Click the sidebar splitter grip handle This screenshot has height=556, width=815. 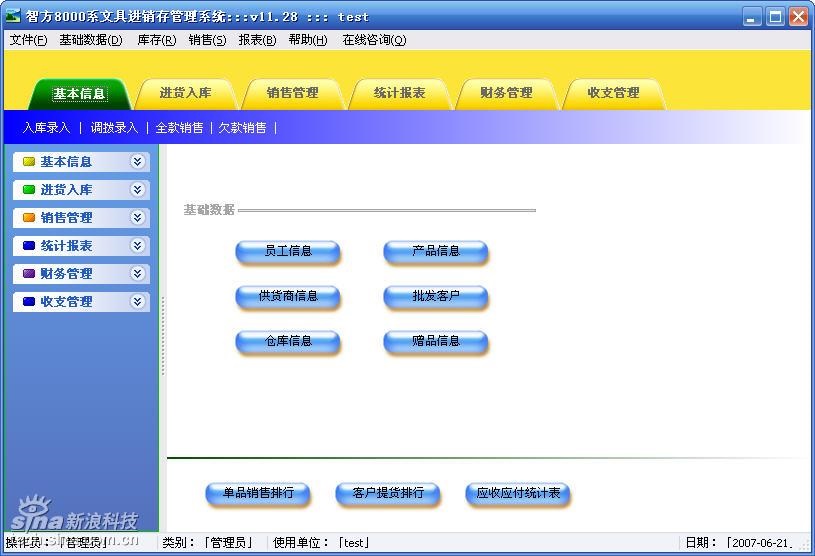[x=163, y=336]
